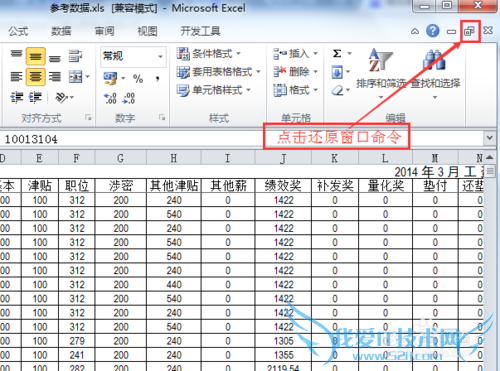
Task: Toggle center horizontal alignment
Action: click(x=35, y=76)
